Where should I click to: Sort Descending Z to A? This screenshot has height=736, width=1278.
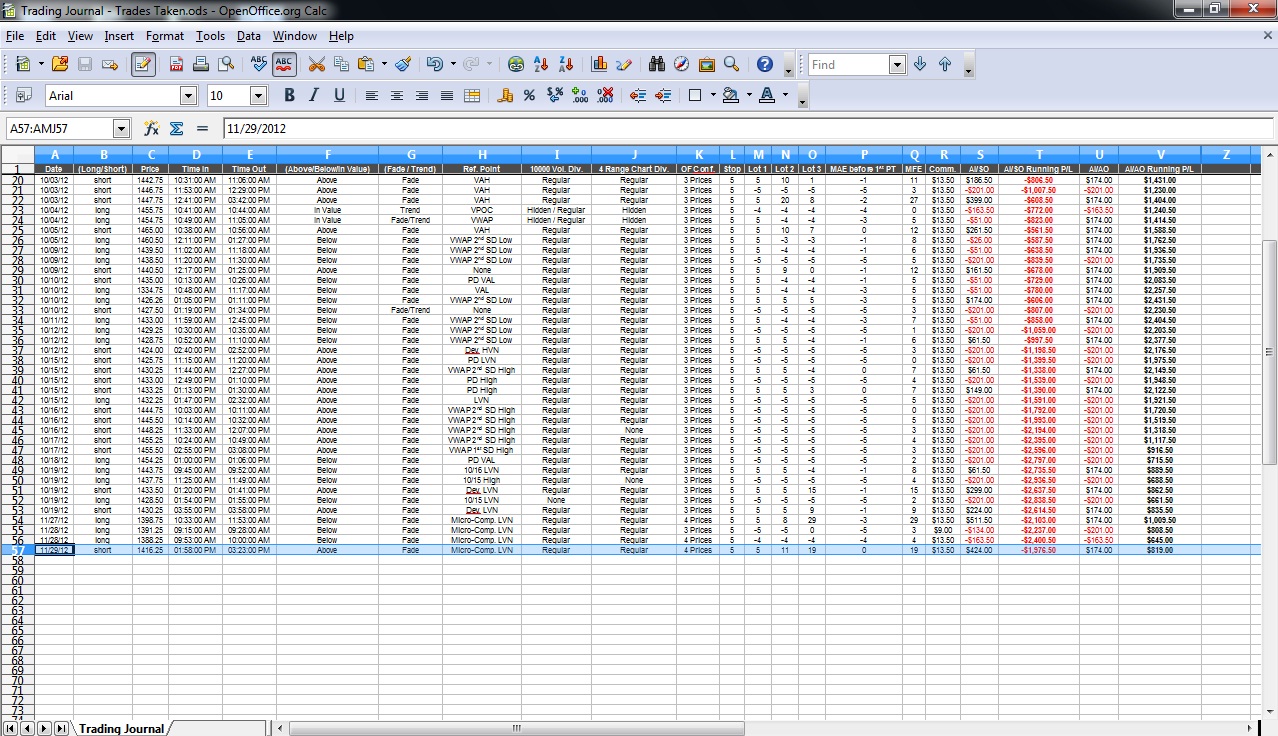tap(566, 64)
